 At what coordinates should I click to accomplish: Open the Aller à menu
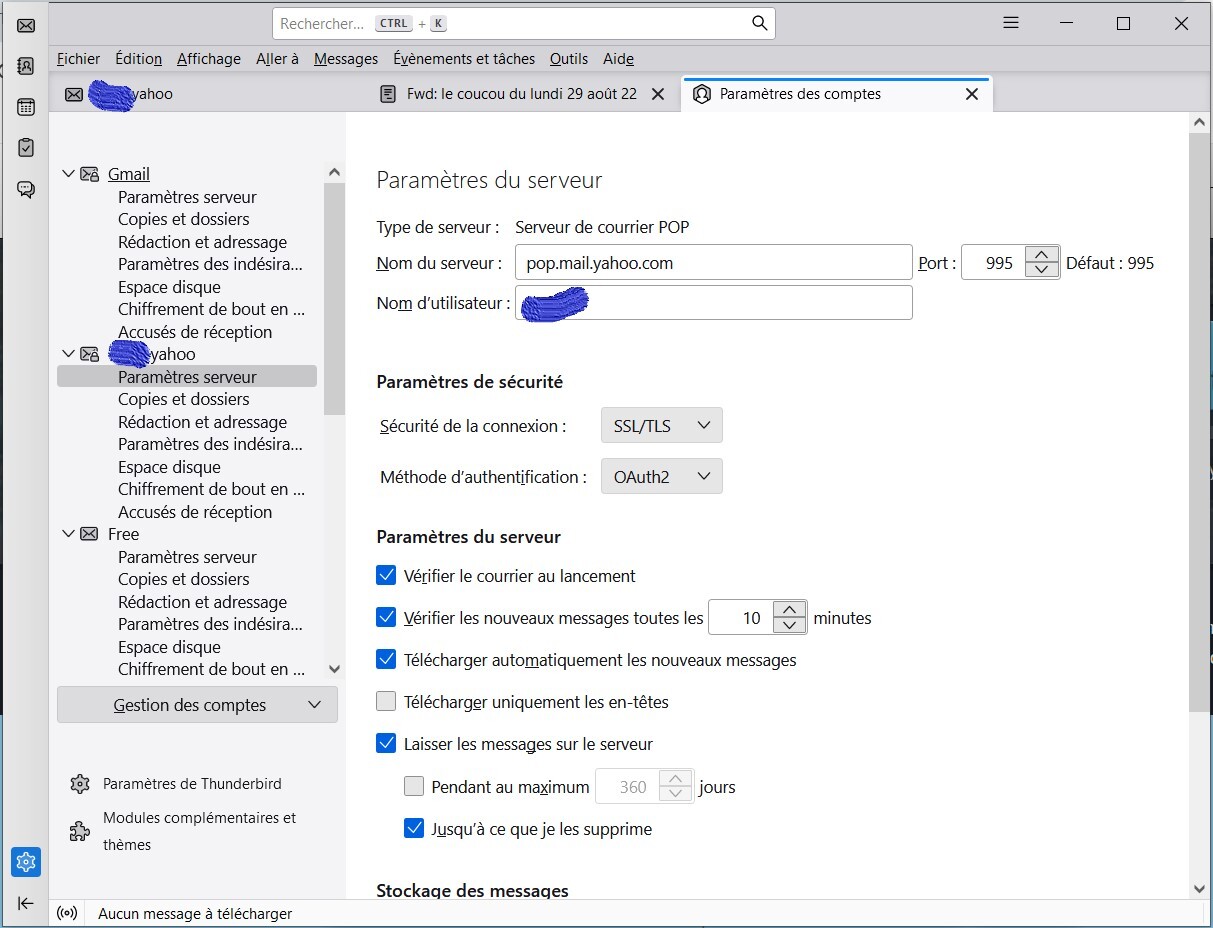pos(277,59)
